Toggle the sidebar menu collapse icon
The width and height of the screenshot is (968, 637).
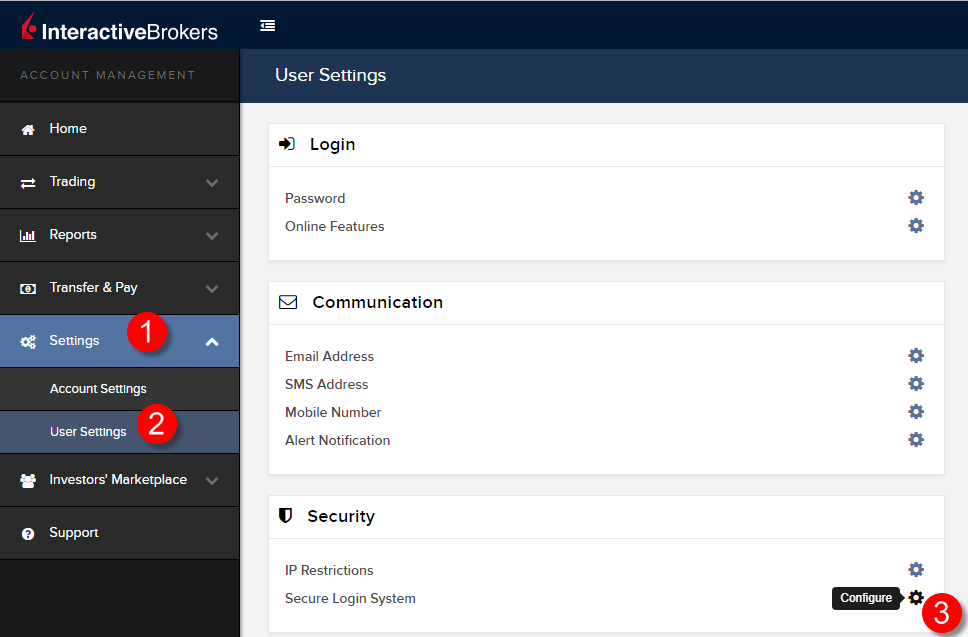(267, 25)
